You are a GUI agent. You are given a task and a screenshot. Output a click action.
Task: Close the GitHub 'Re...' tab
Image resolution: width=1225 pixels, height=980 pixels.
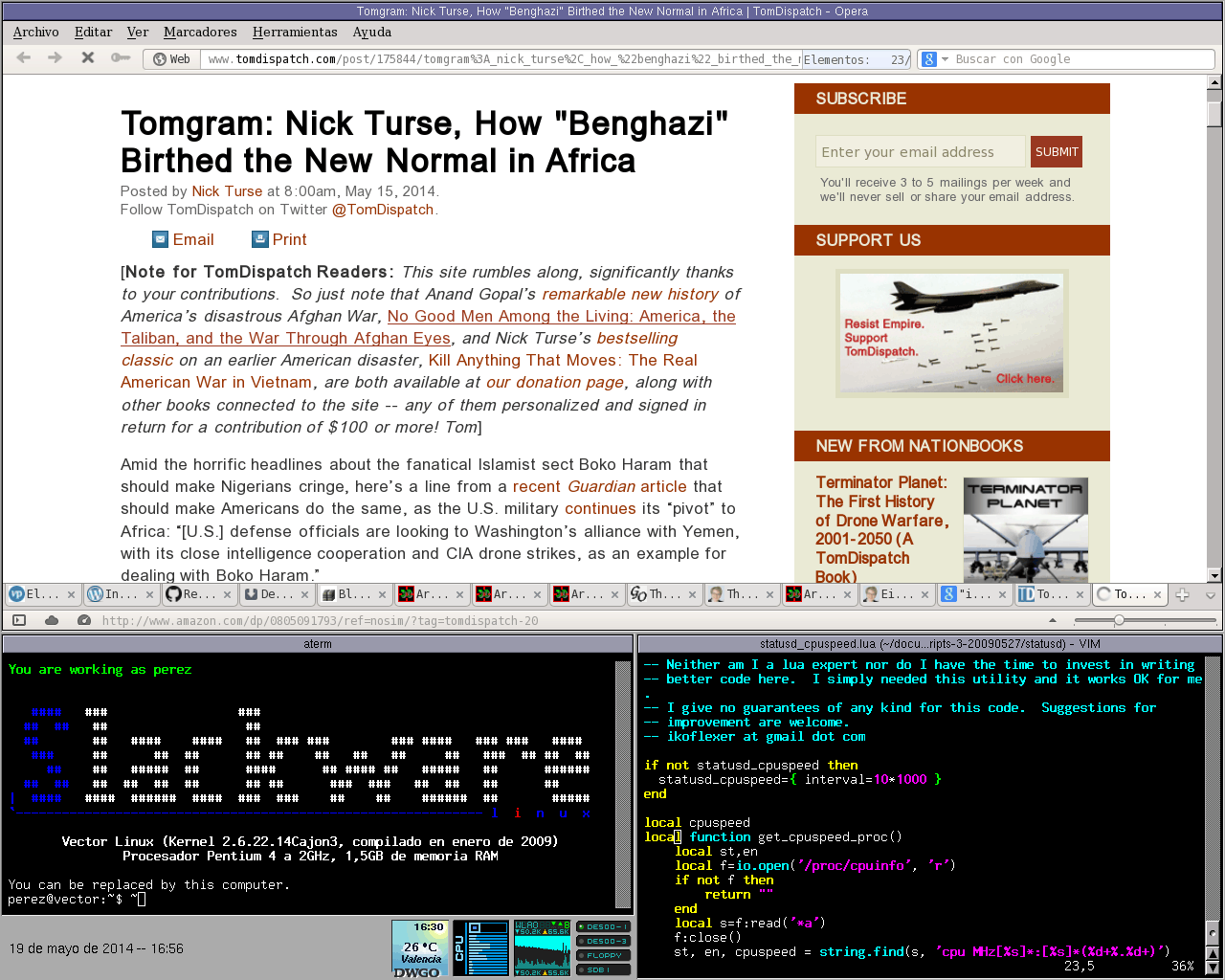click(227, 594)
